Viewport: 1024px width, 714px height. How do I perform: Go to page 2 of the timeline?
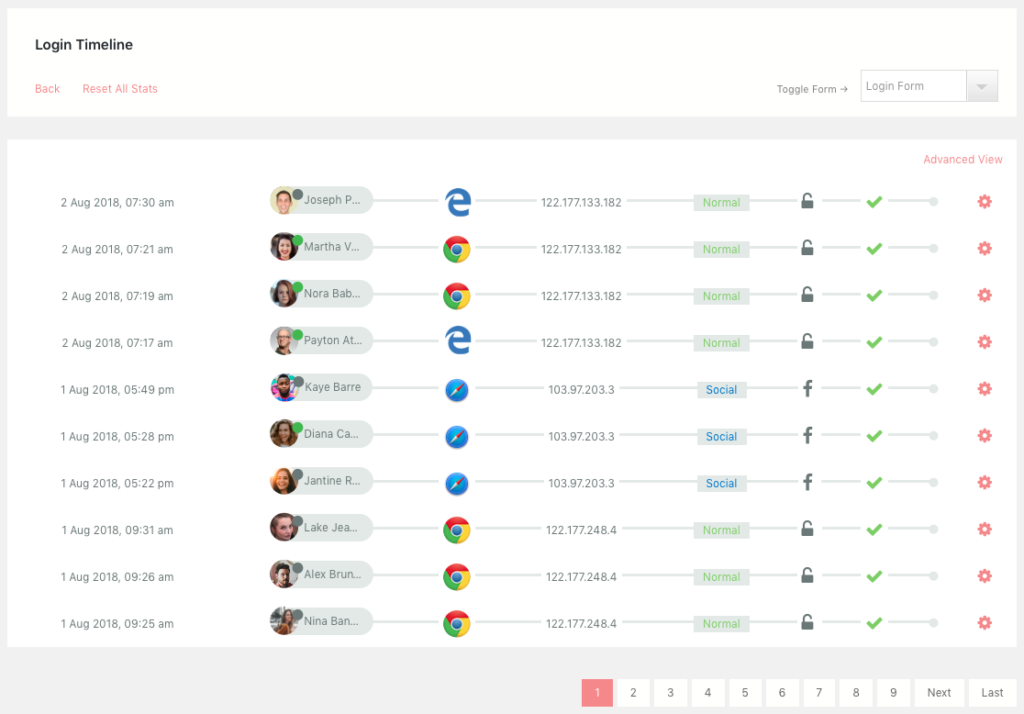tap(633, 692)
